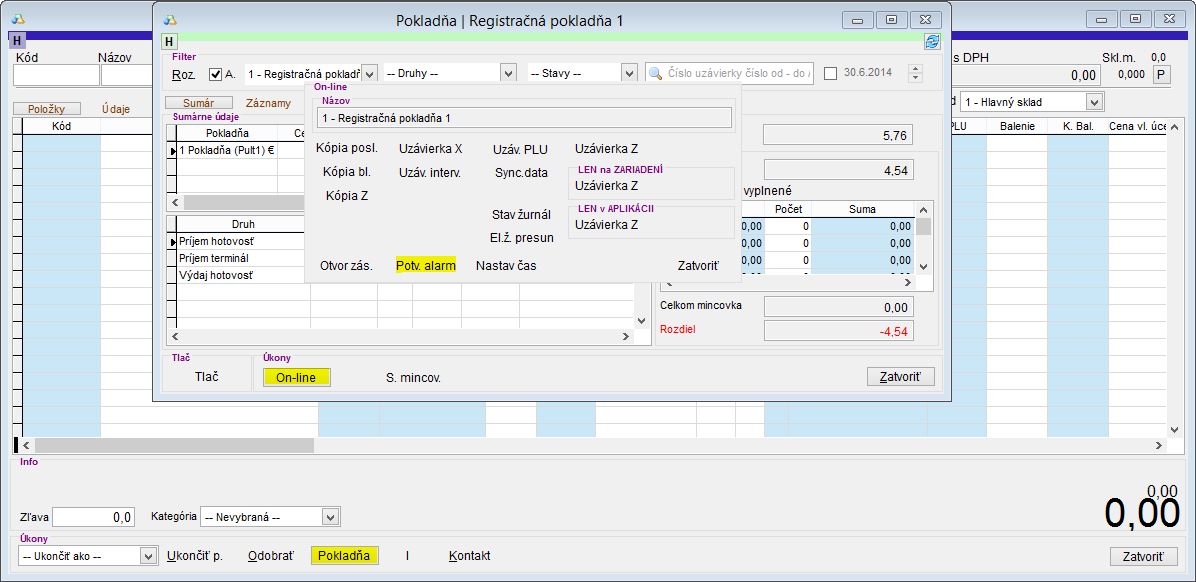The image size is (1196, 582).
Task: Open the Registračná pokladňa filter dropdown
Action: click(369, 74)
